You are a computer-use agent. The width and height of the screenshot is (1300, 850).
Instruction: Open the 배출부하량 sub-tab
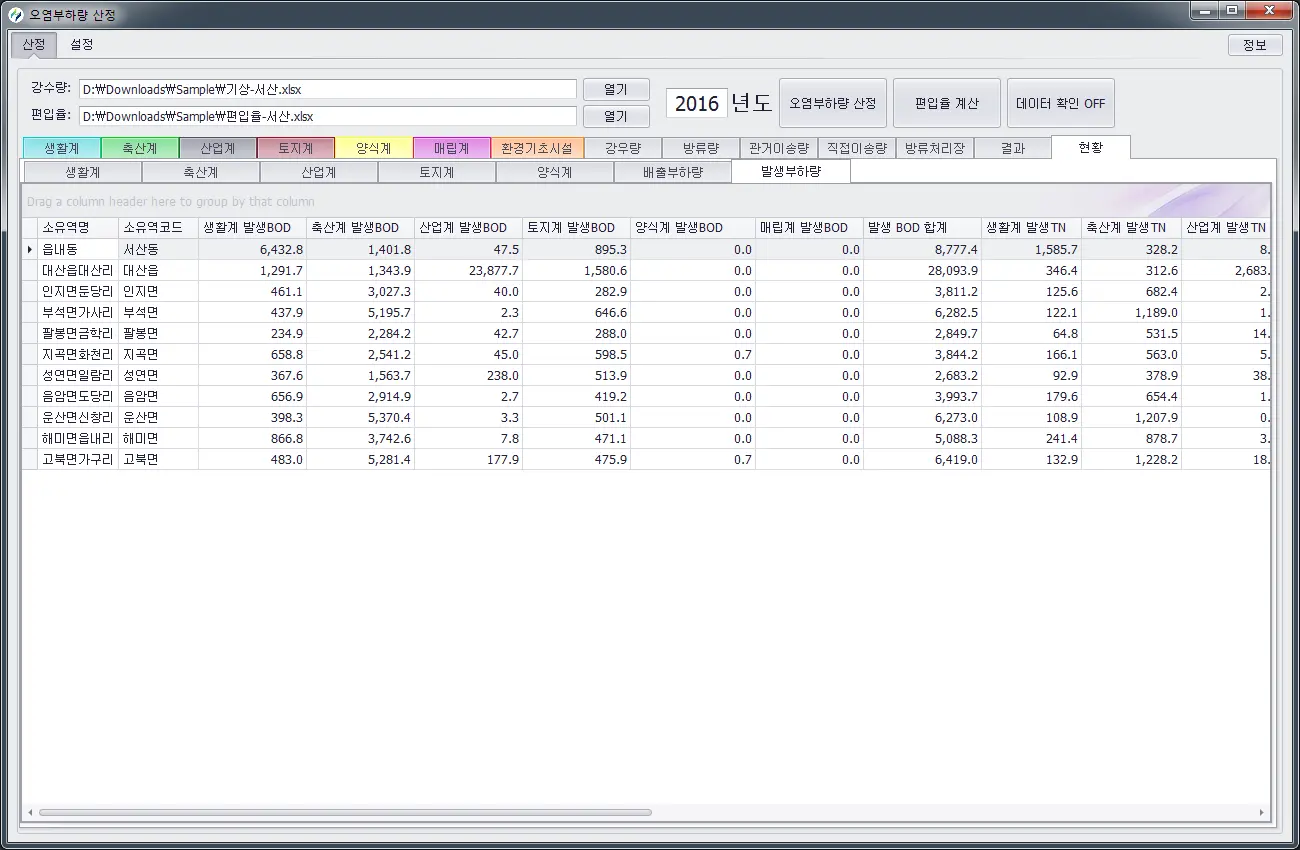[673, 172]
